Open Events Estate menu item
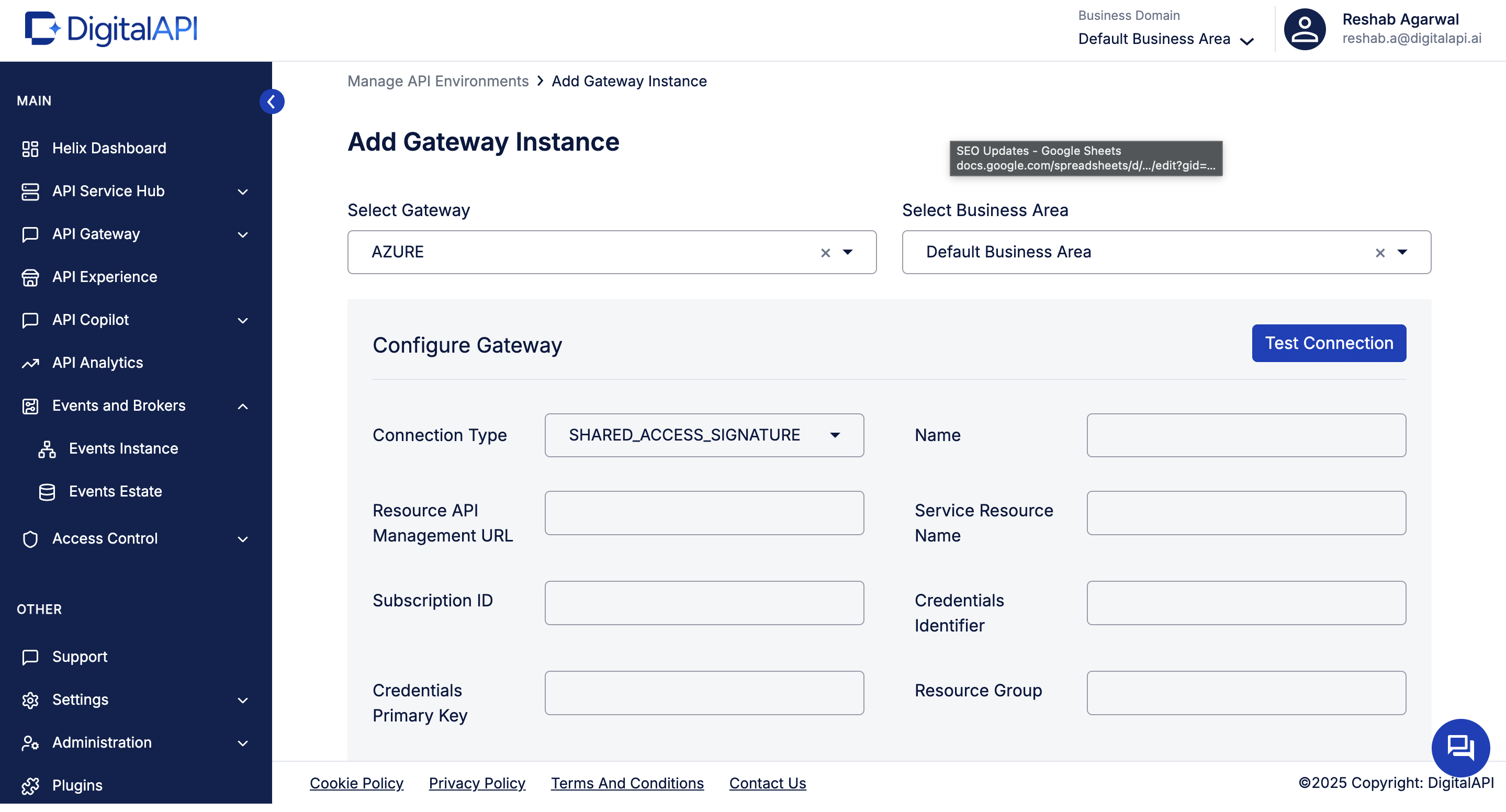This screenshot has height=812, width=1506. [115, 492]
